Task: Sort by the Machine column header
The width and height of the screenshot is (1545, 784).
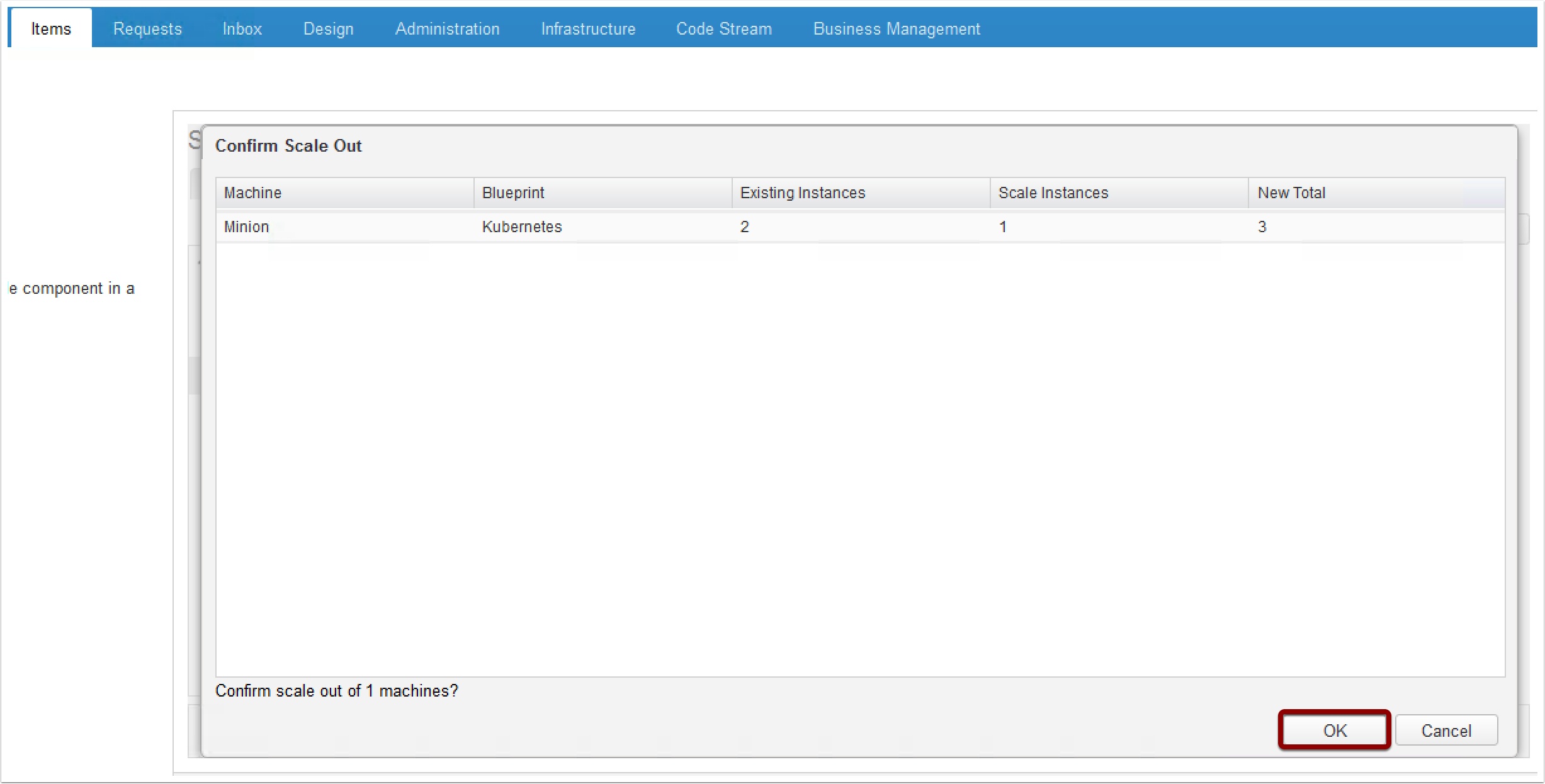Action: (344, 193)
